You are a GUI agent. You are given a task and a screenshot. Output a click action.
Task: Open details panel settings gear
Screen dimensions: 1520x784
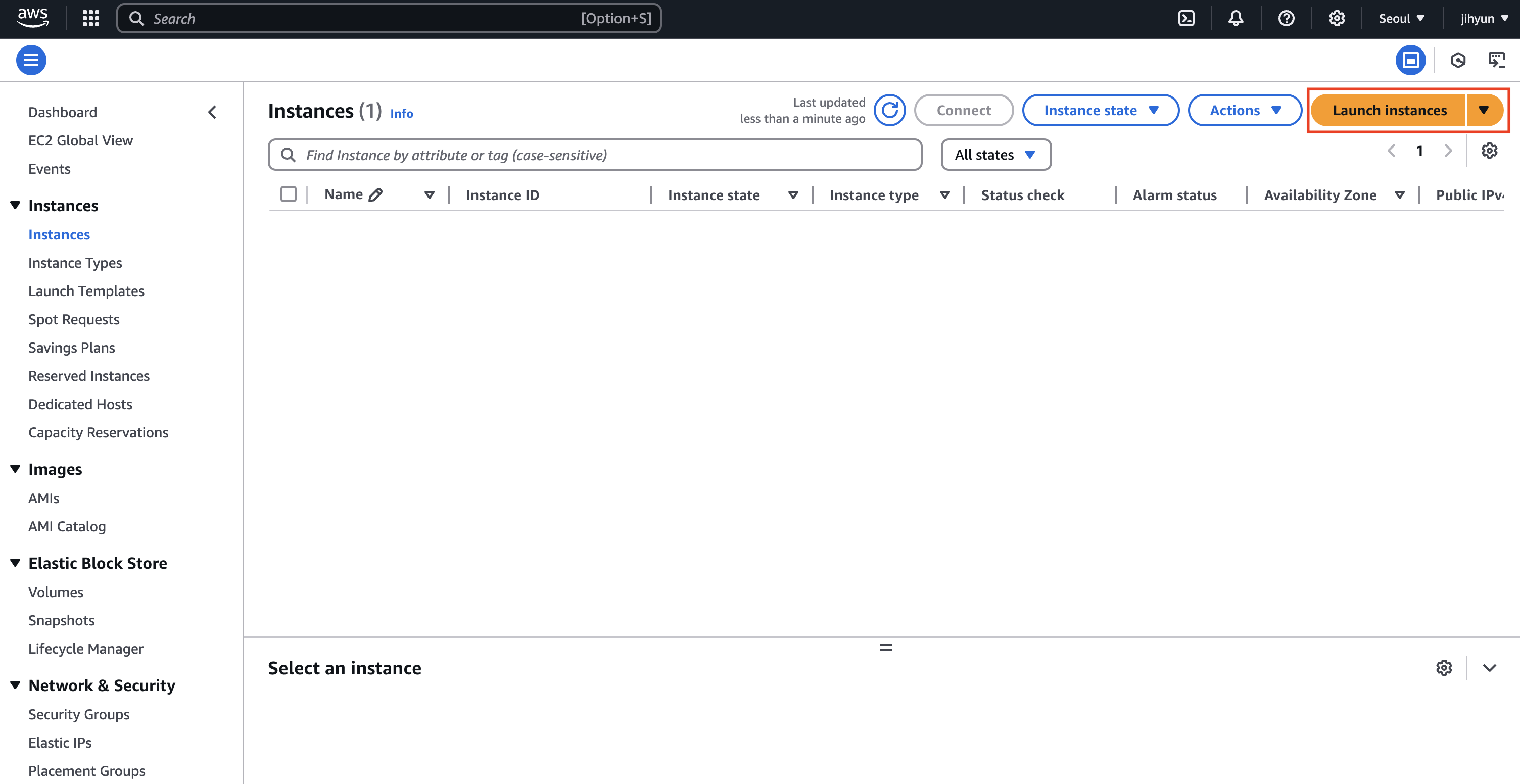click(1444, 668)
